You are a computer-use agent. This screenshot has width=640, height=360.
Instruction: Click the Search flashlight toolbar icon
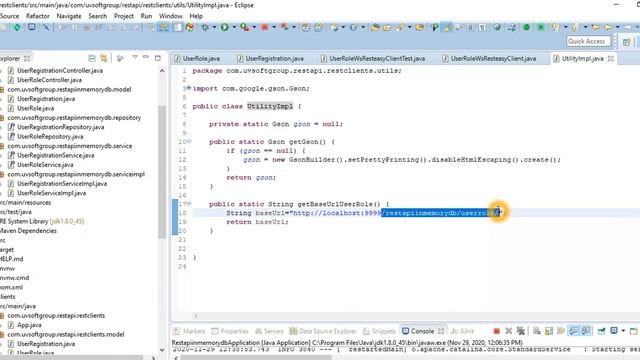tap(400, 27)
